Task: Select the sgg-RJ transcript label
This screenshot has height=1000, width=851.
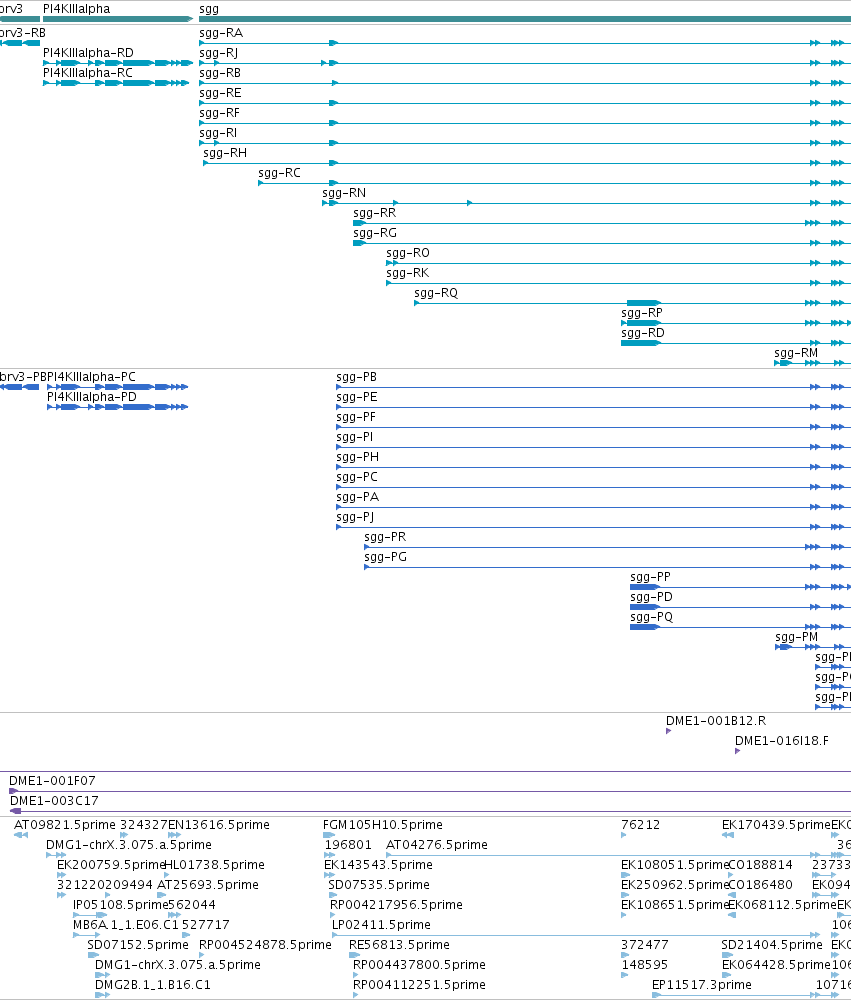Action: click(218, 53)
